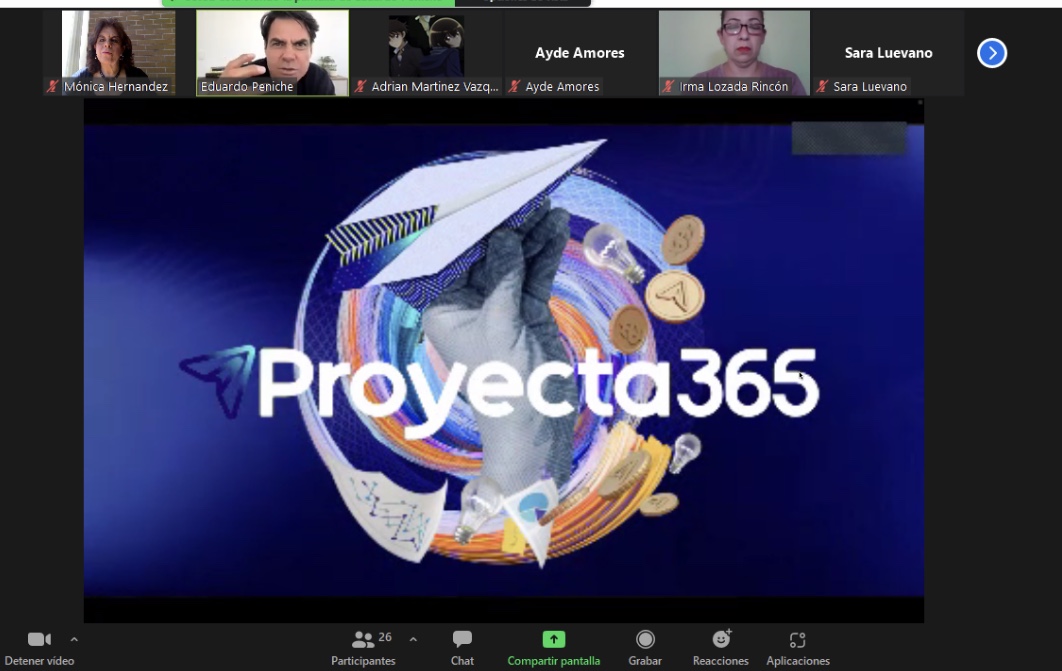Select Sara Luevano participant tile
1062x671 pixels.
pyautogui.click(x=888, y=53)
